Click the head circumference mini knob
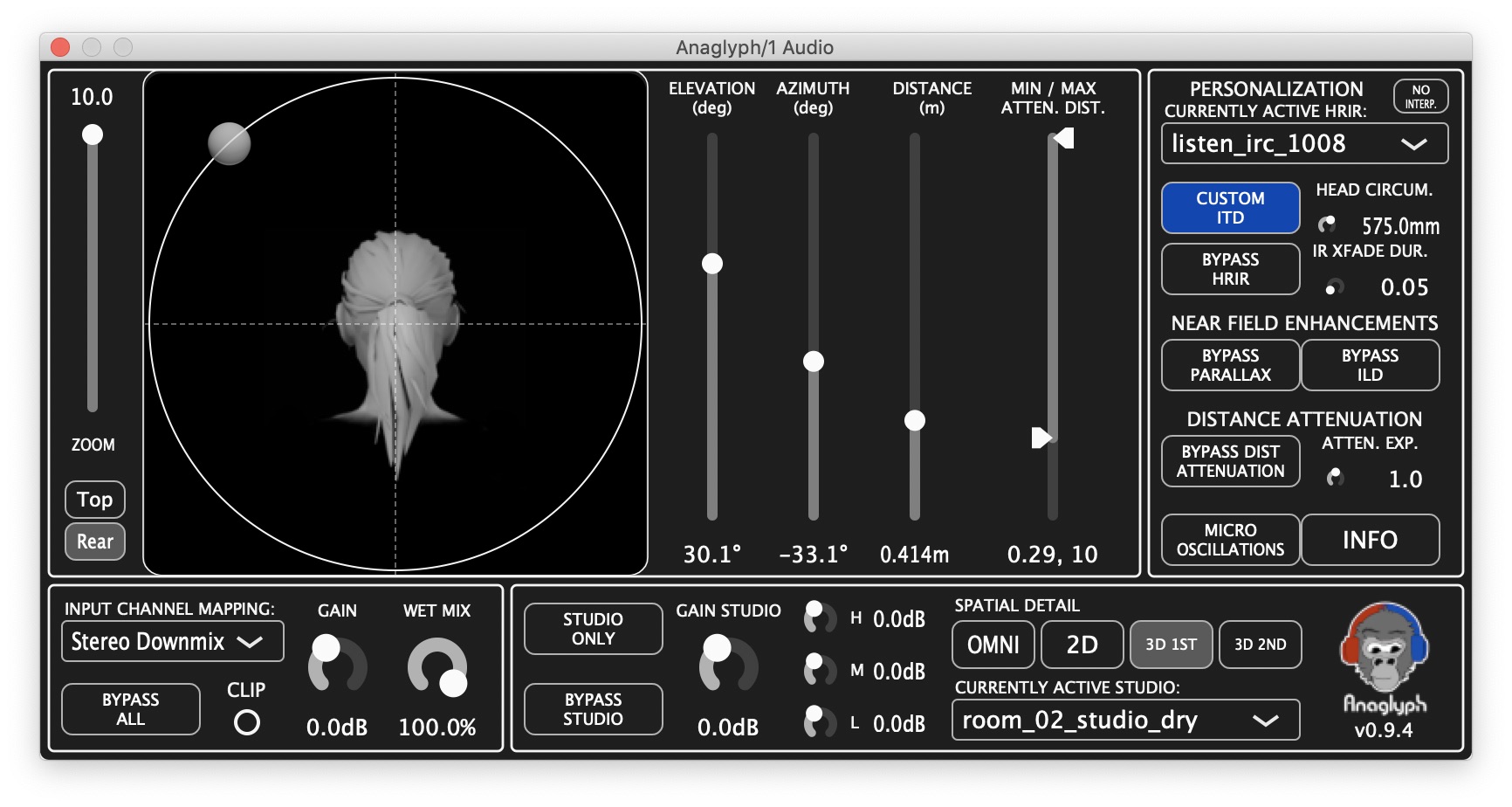Viewport: 1512px width, 807px height. 1328,225
